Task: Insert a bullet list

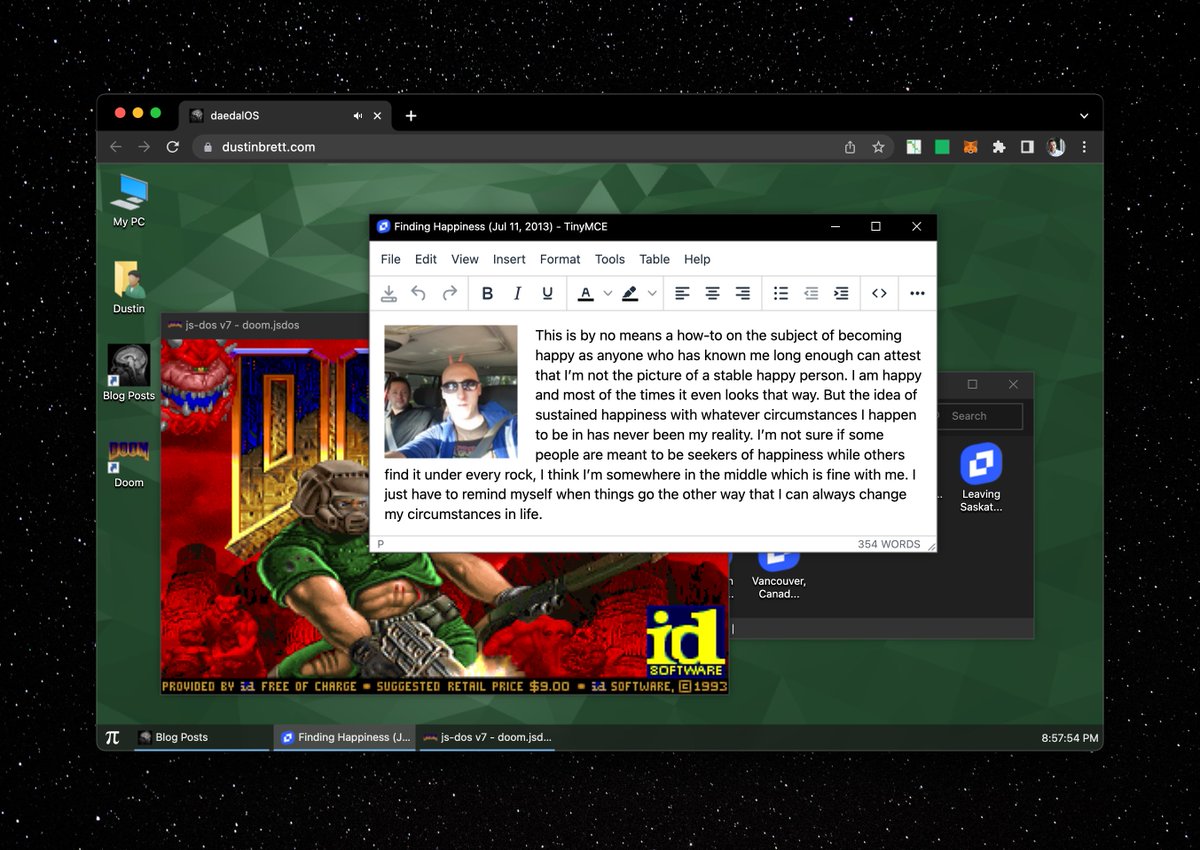Action: coord(781,293)
